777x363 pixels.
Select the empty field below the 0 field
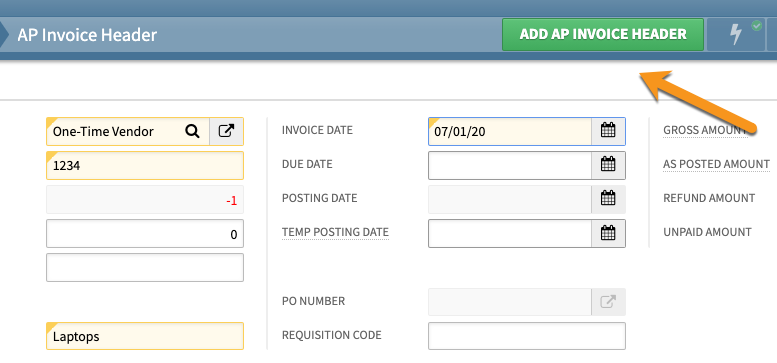145,267
